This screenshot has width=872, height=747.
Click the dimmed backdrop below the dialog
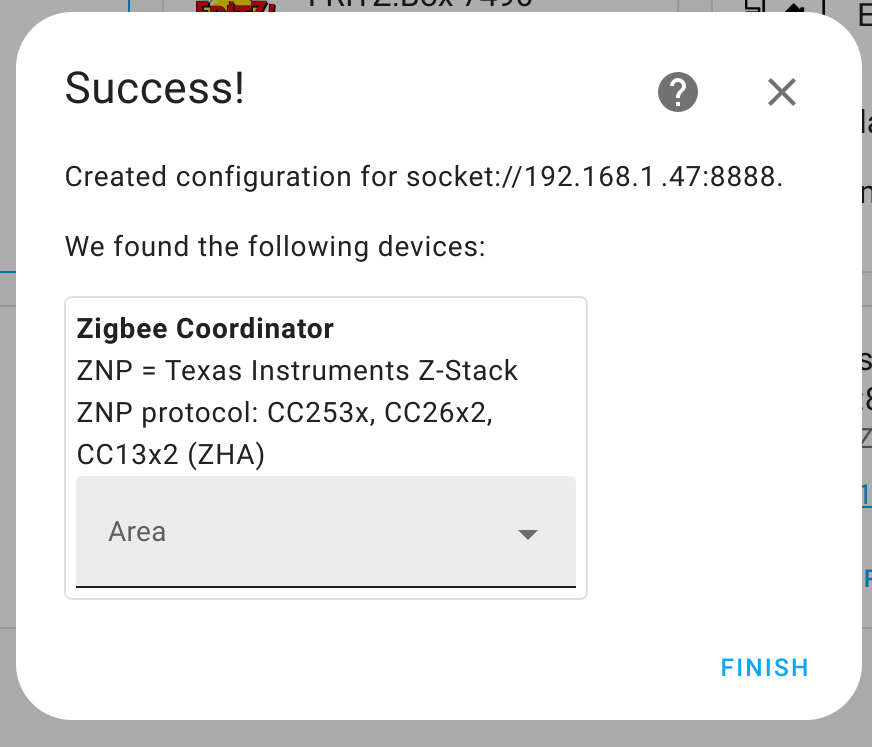[436, 734]
